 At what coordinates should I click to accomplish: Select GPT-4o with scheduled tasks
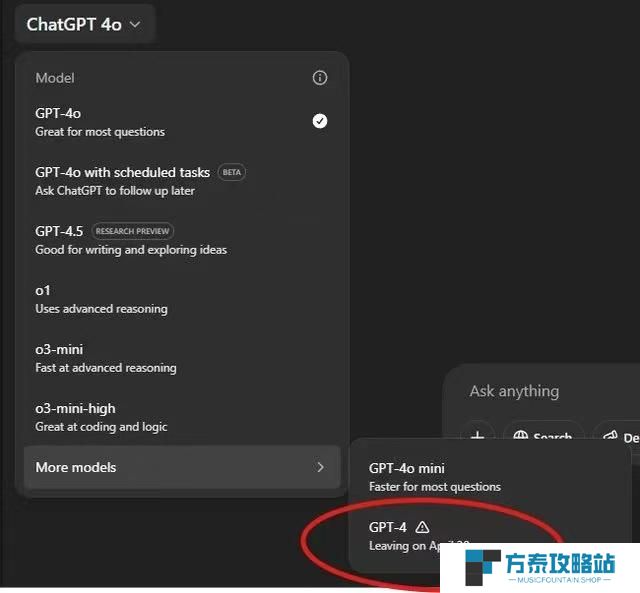[x=182, y=181]
